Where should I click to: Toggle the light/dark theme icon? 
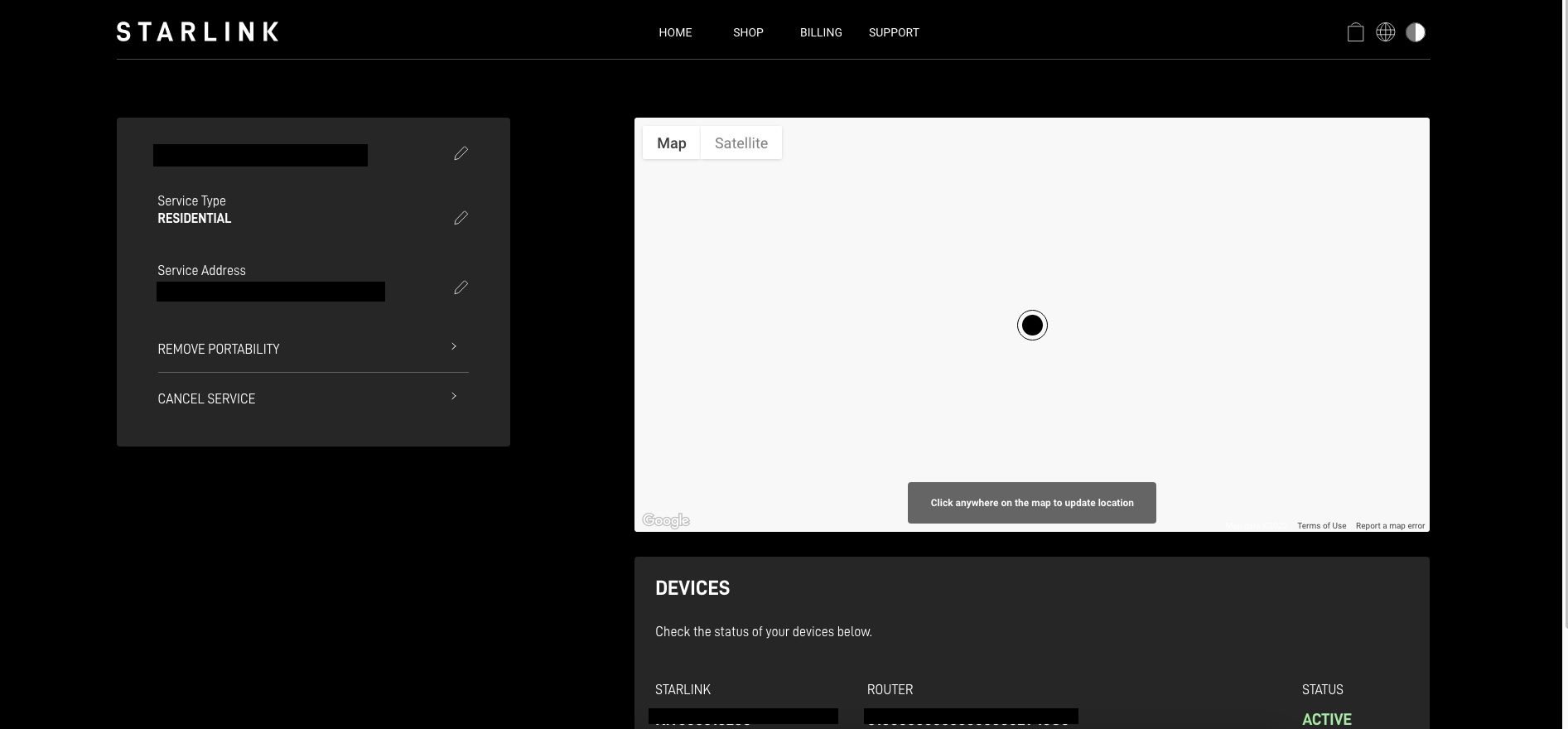click(1416, 32)
